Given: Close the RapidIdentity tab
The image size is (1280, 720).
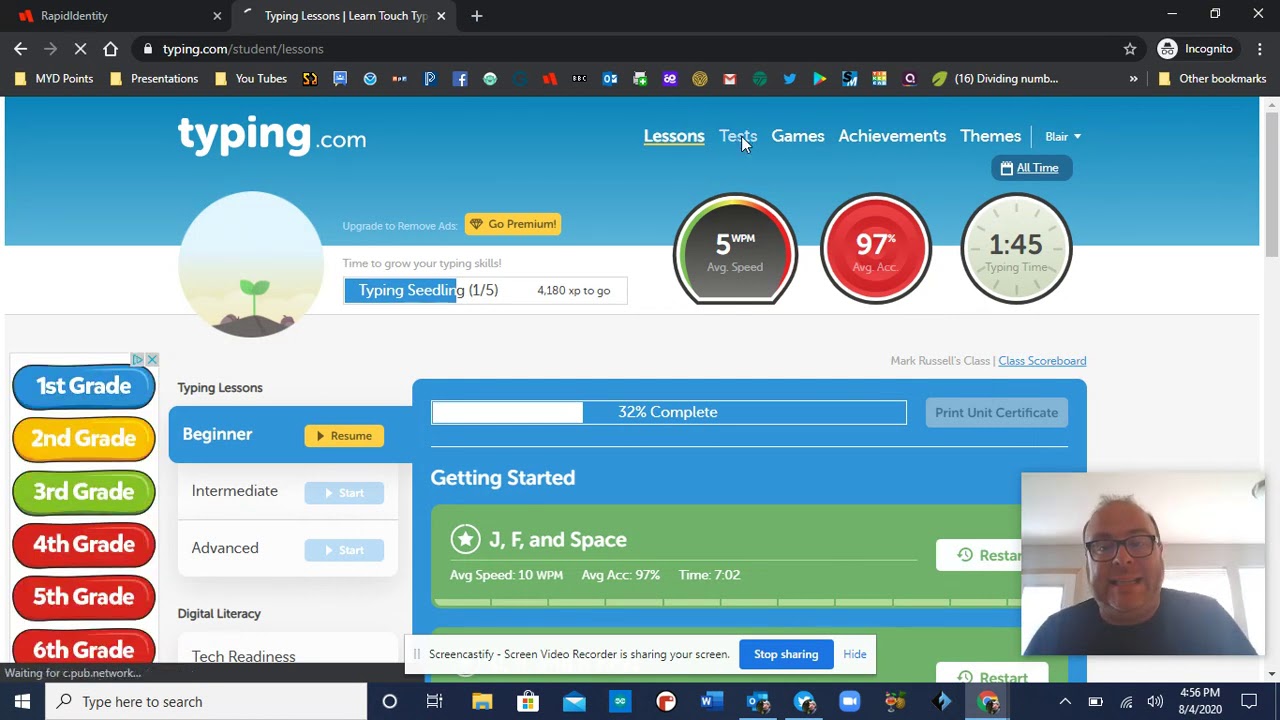Looking at the screenshot, I should pos(217,16).
